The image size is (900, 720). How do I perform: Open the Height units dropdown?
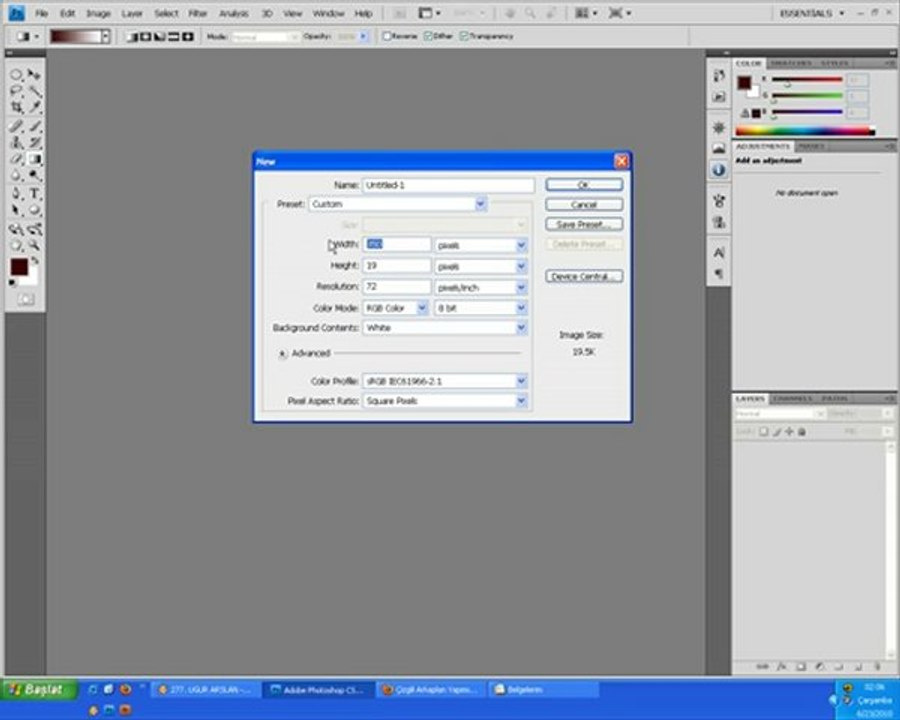pos(521,266)
